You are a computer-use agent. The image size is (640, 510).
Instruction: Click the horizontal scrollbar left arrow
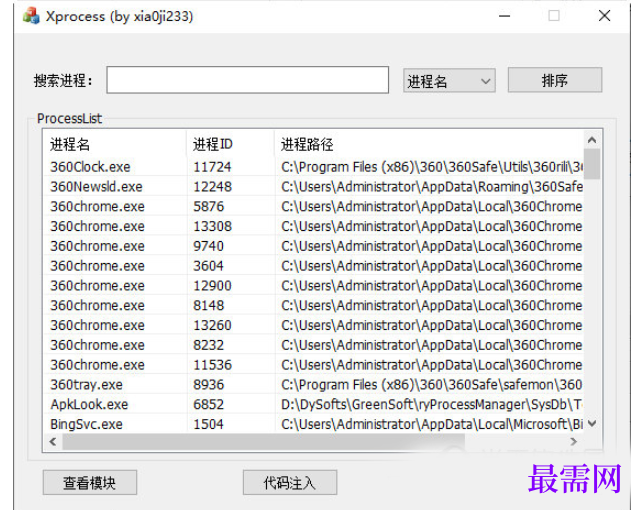click(53, 441)
